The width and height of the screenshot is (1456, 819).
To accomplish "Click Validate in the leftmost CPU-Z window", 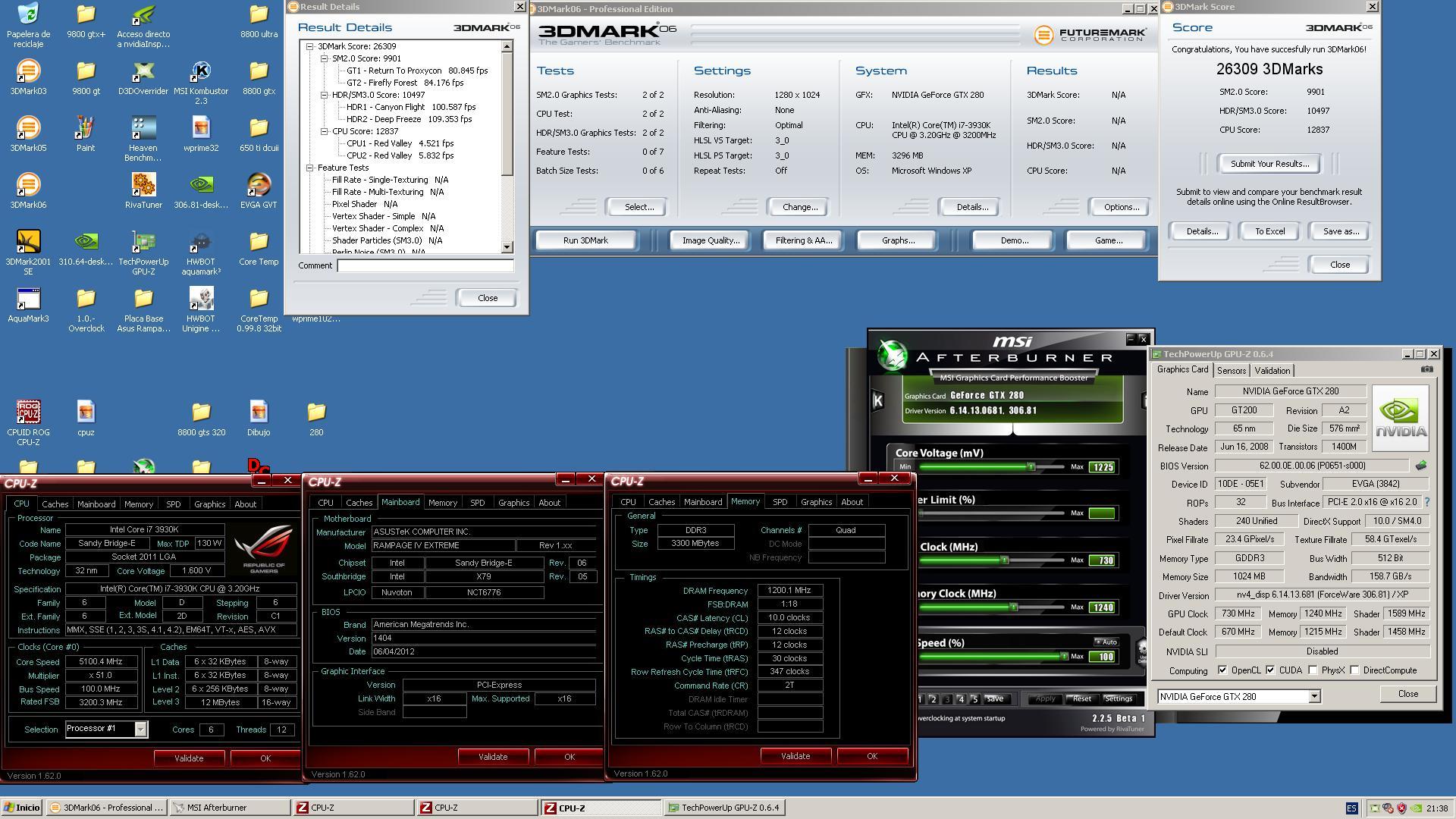I will (x=189, y=758).
